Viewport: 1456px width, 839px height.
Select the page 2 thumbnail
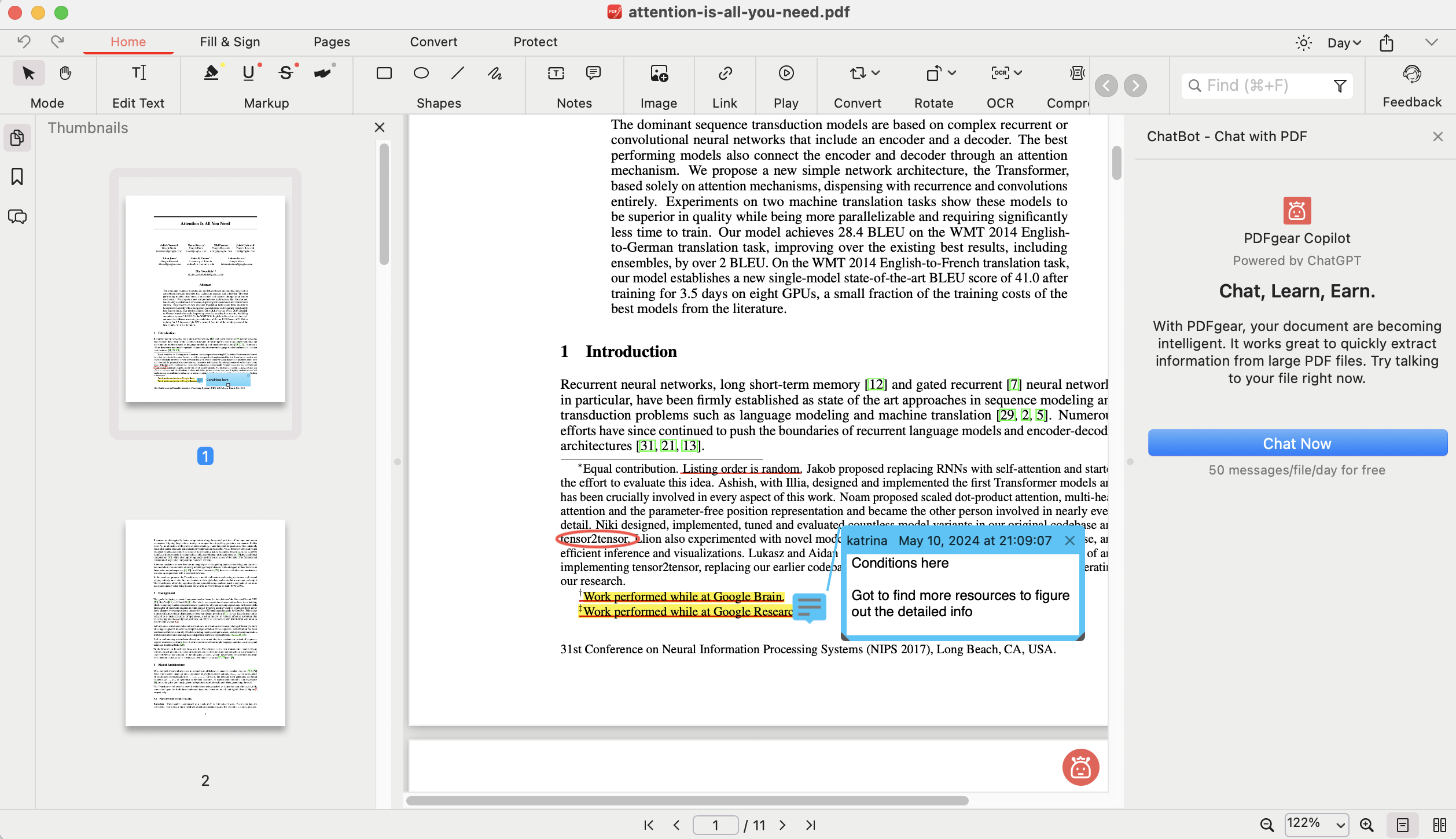[x=205, y=623]
